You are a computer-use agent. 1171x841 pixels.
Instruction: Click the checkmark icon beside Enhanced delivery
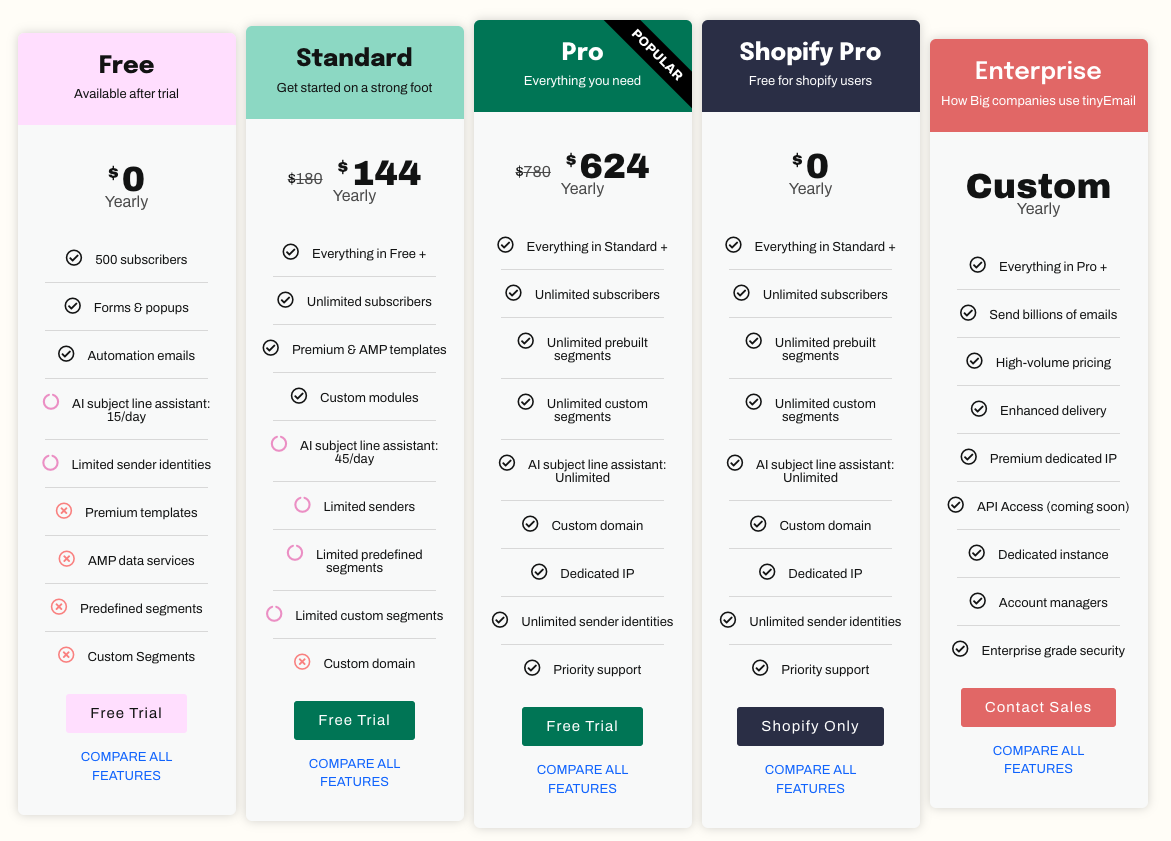979,409
